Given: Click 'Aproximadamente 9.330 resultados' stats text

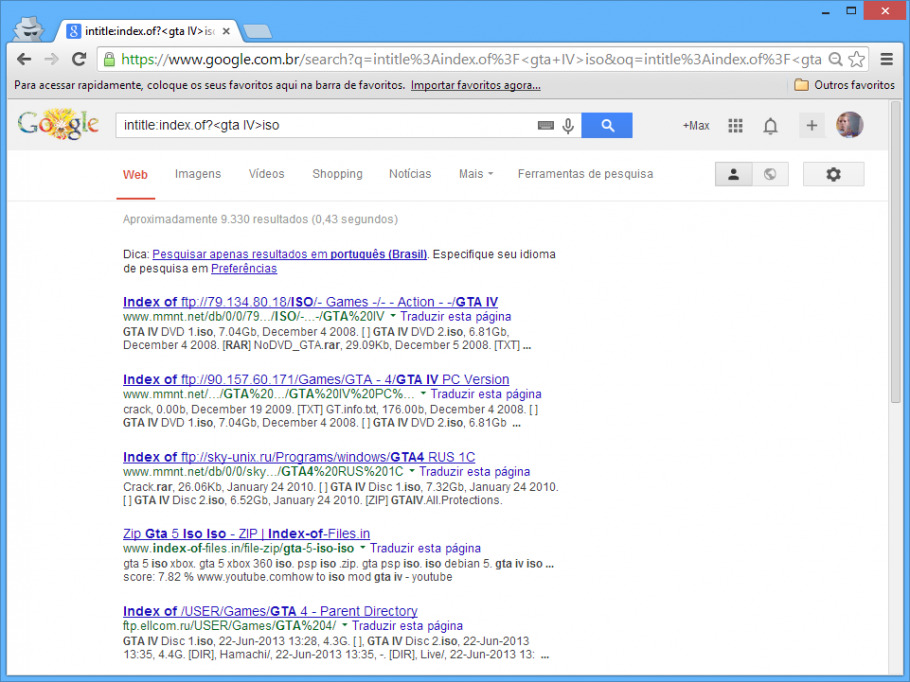Looking at the screenshot, I should click(x=261, y=219).
